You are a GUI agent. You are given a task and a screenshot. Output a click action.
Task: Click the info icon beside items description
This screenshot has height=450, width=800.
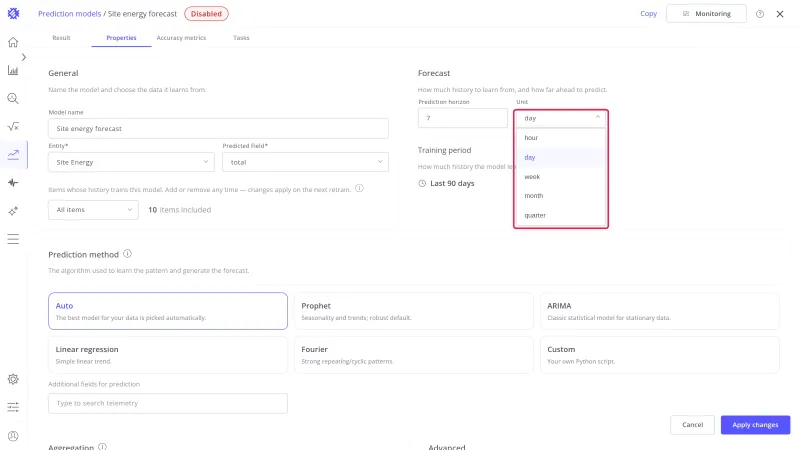[359, 188]
